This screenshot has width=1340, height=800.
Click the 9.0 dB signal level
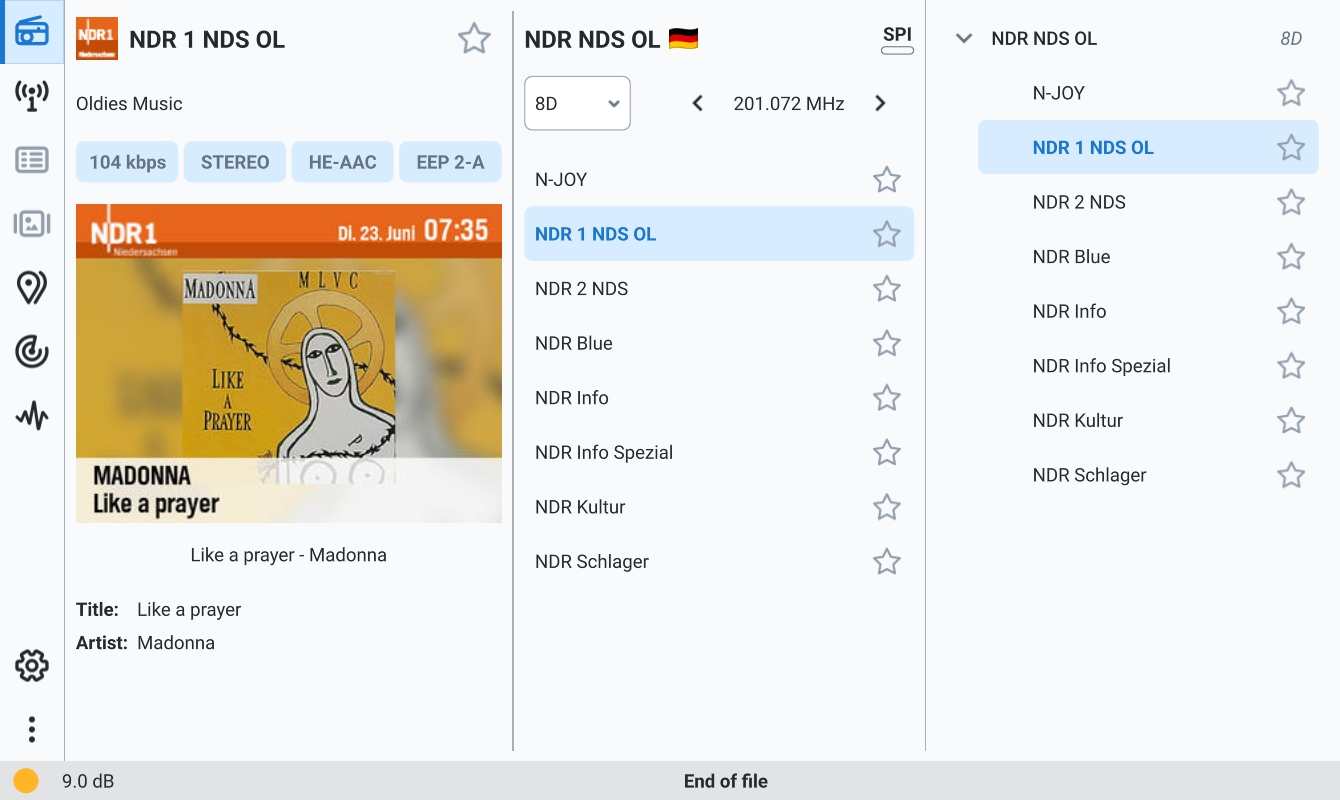[88, 781]
